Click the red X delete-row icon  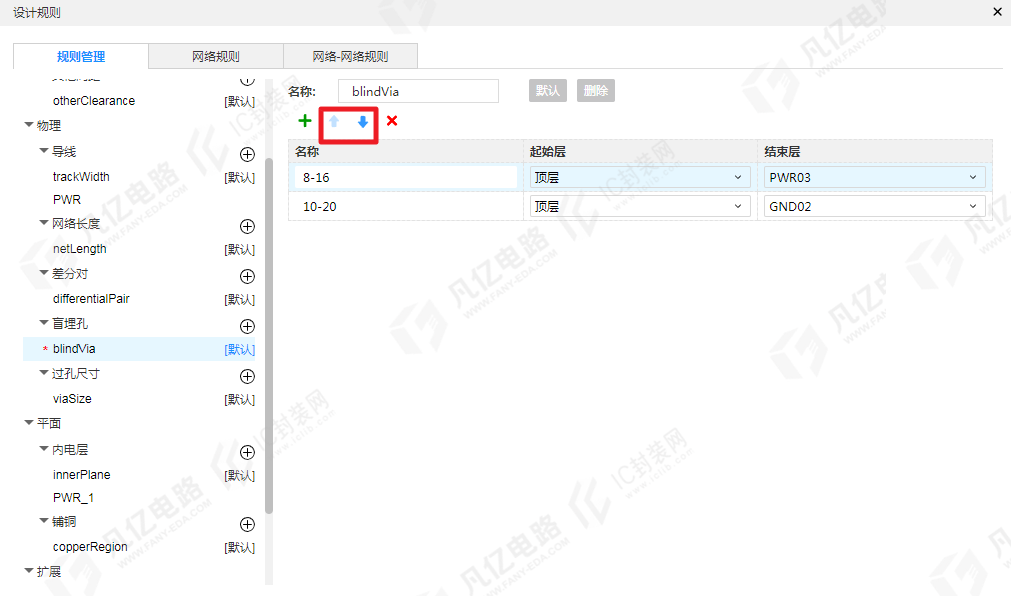[392, 121]
